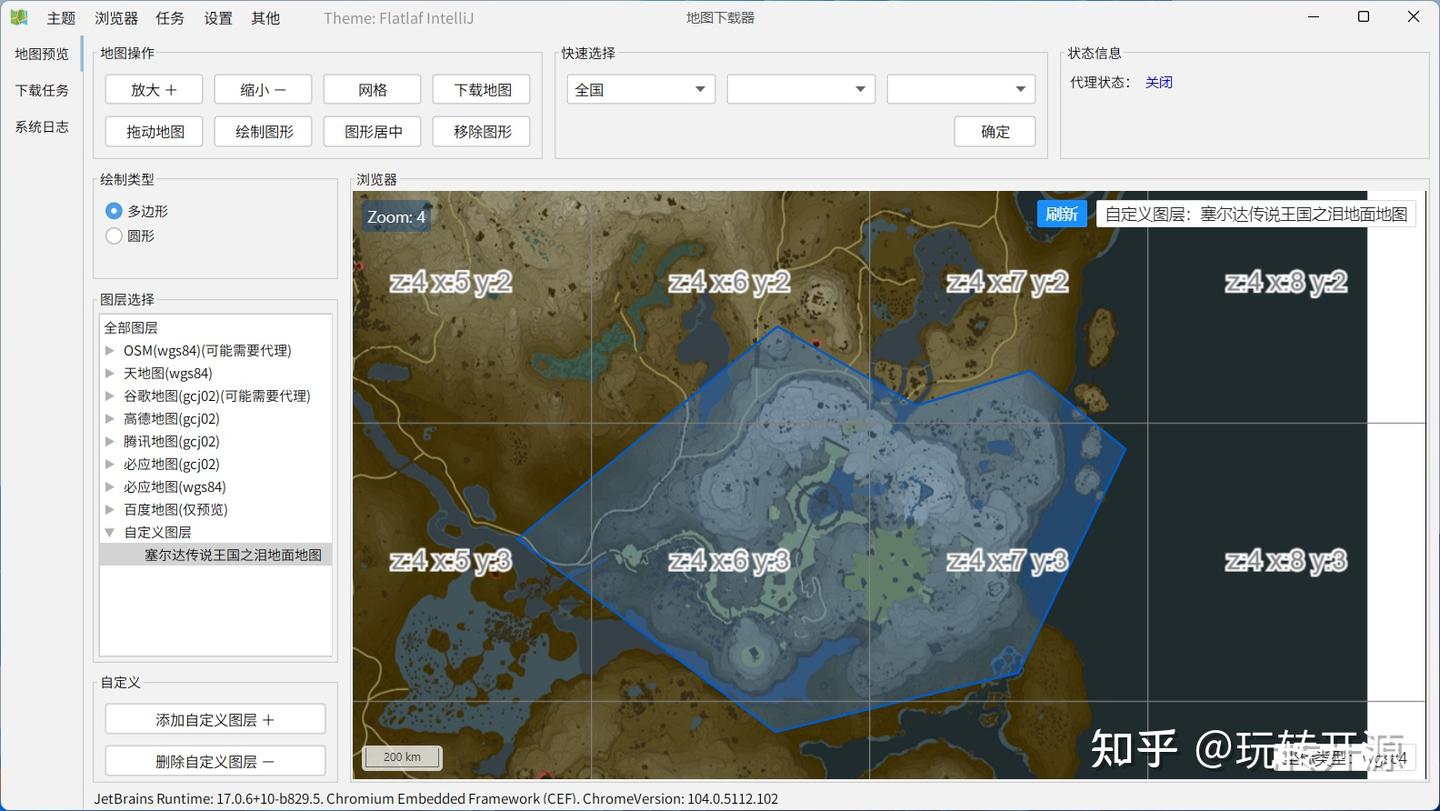
Task: Collapse the 自定义图层 layer group
Action: pos(109,532)
